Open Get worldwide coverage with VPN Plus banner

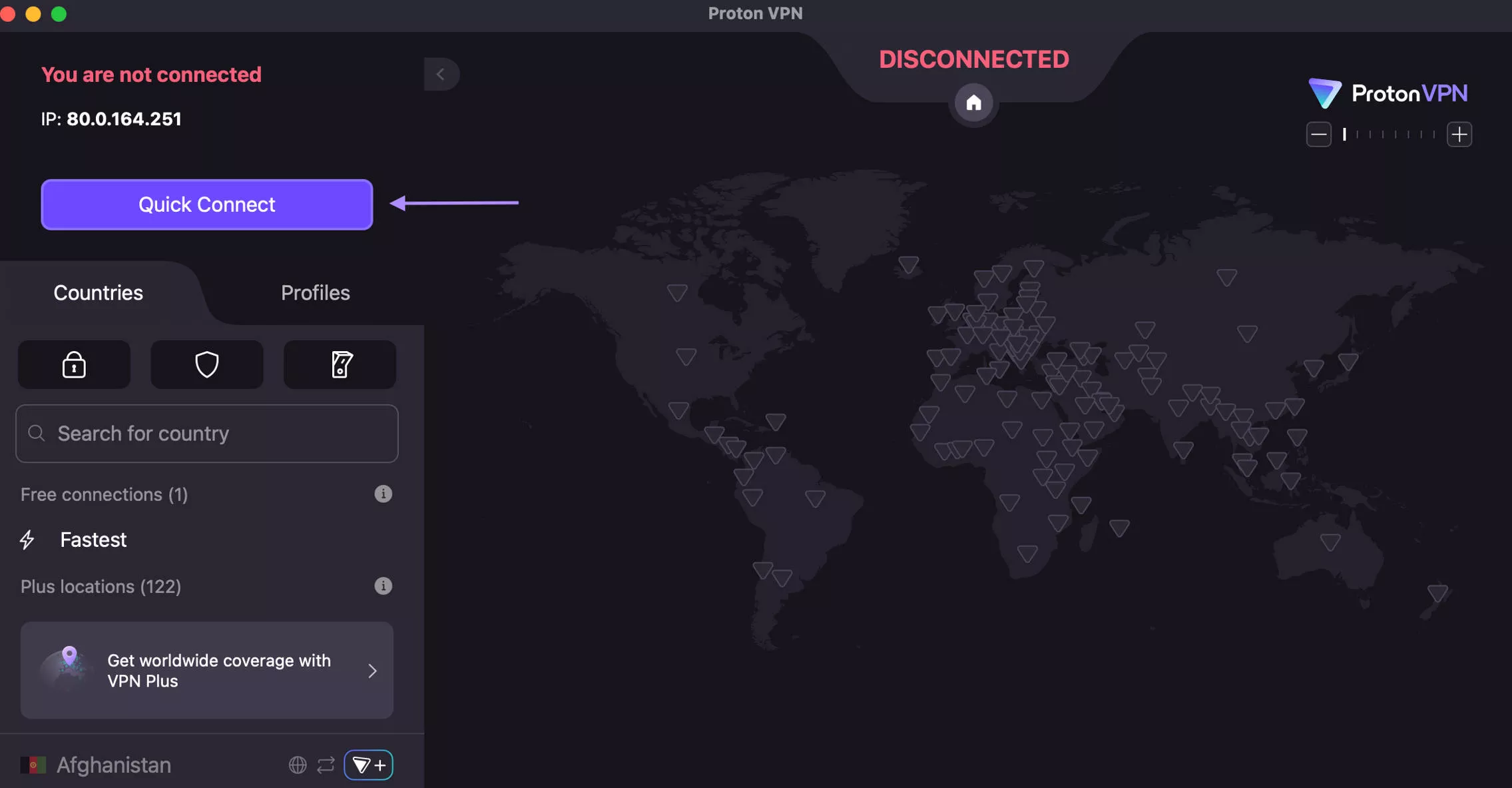[207, 670]
